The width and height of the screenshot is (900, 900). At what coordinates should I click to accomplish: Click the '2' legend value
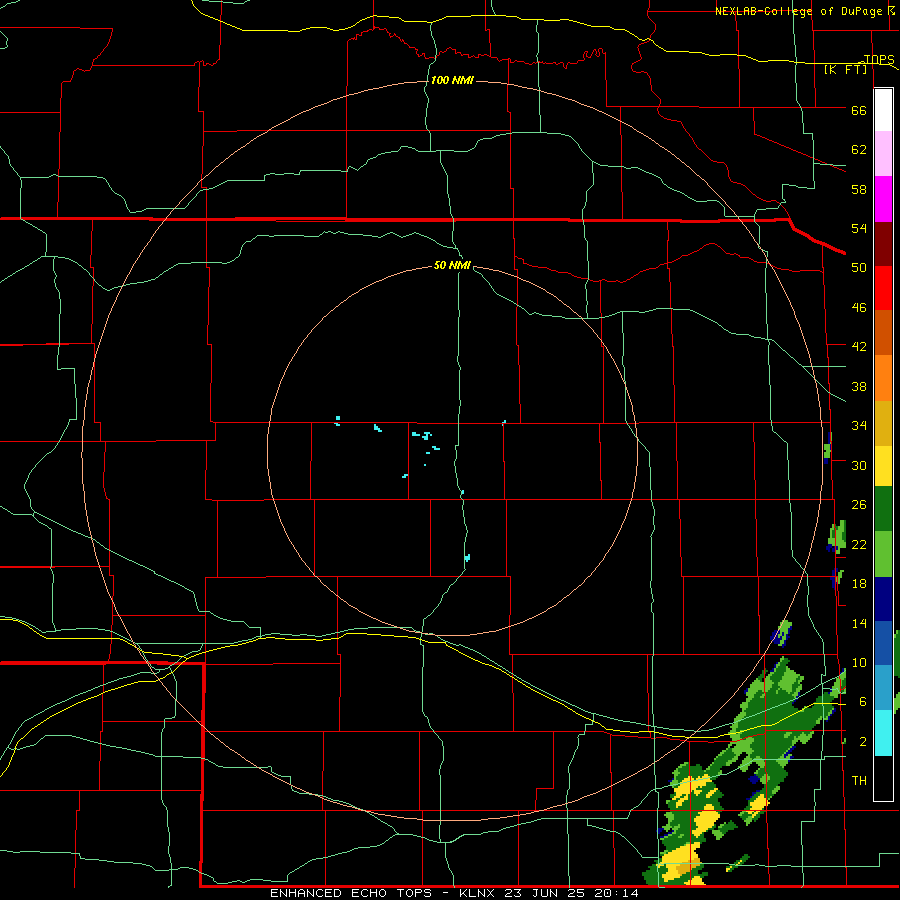[x=862, y=742]
